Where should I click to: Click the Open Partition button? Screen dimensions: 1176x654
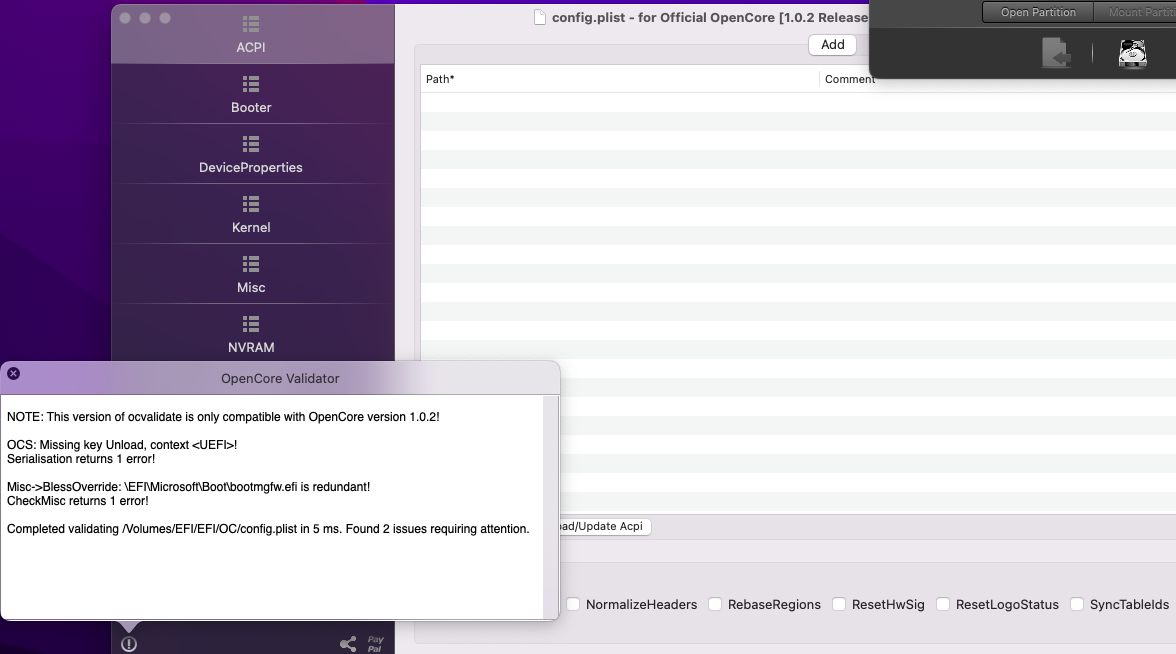1038,13
